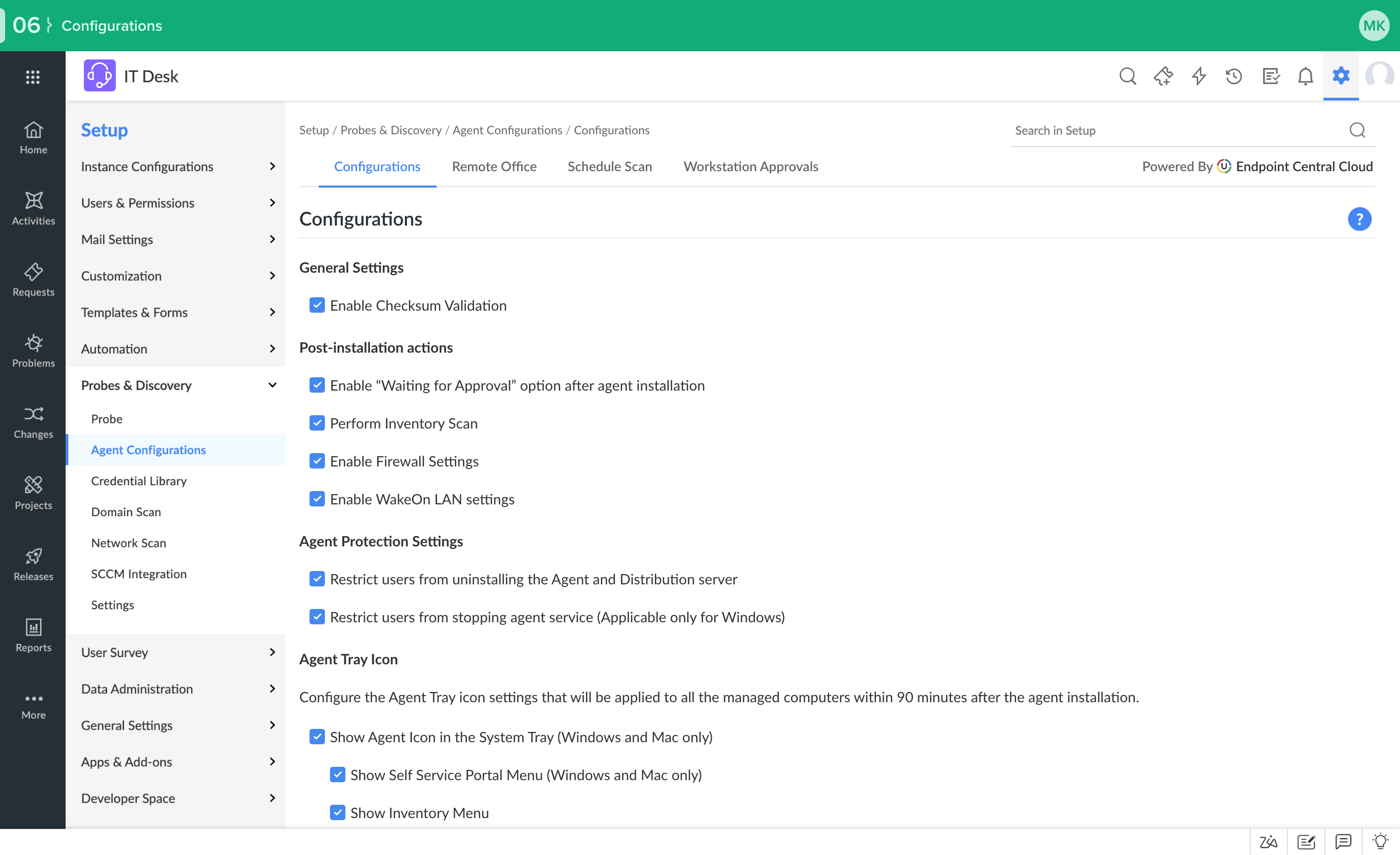This screenshot has height=855, width=1400.
Task: Expand Apps & Add-ons section
Action: pos(176,762)
